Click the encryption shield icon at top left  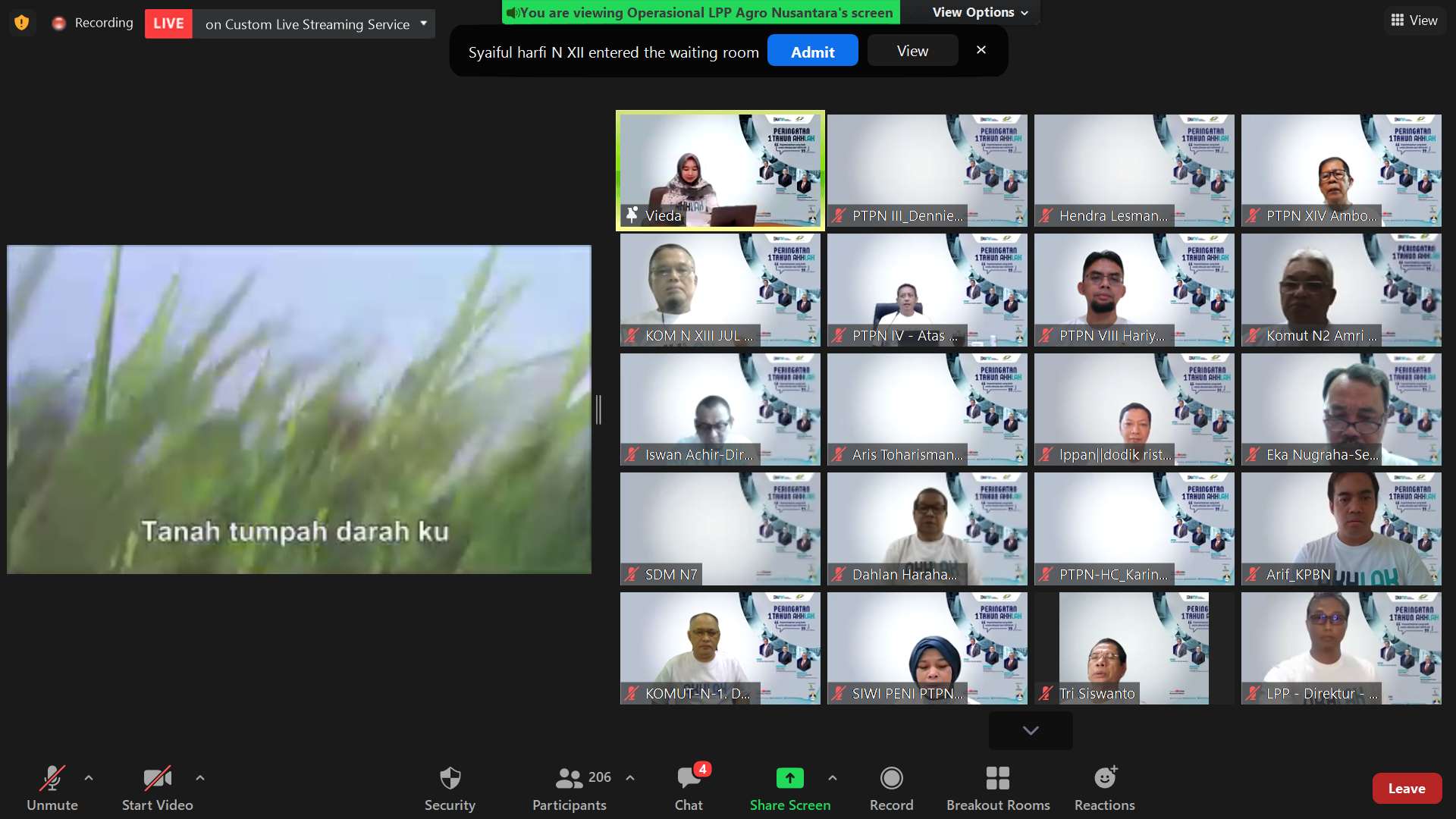(x=22, y=23)
